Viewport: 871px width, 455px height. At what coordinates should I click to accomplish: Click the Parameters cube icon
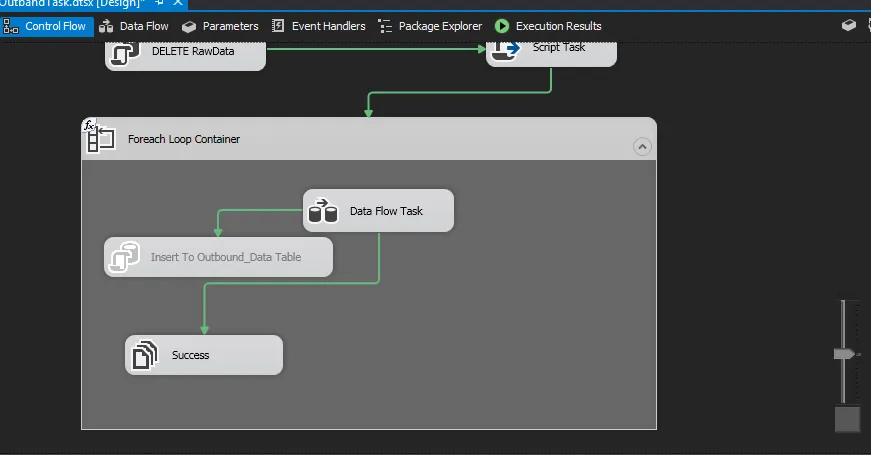pos(189,26)
